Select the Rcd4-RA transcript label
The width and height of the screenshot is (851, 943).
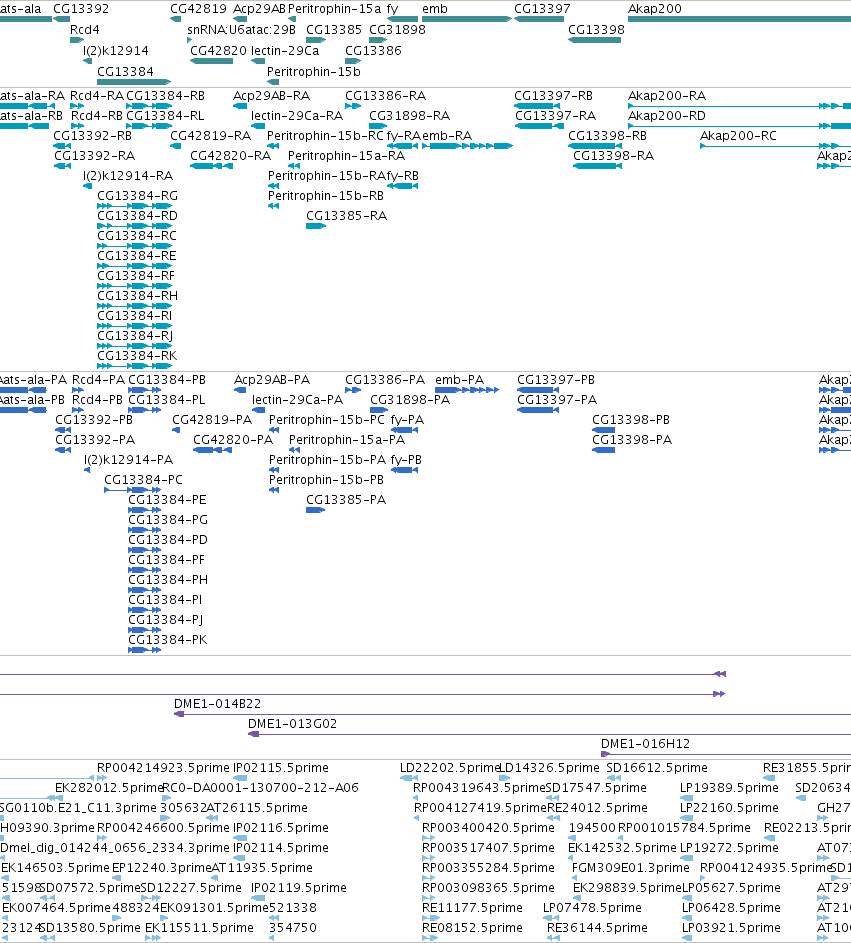tap(97, 96)
